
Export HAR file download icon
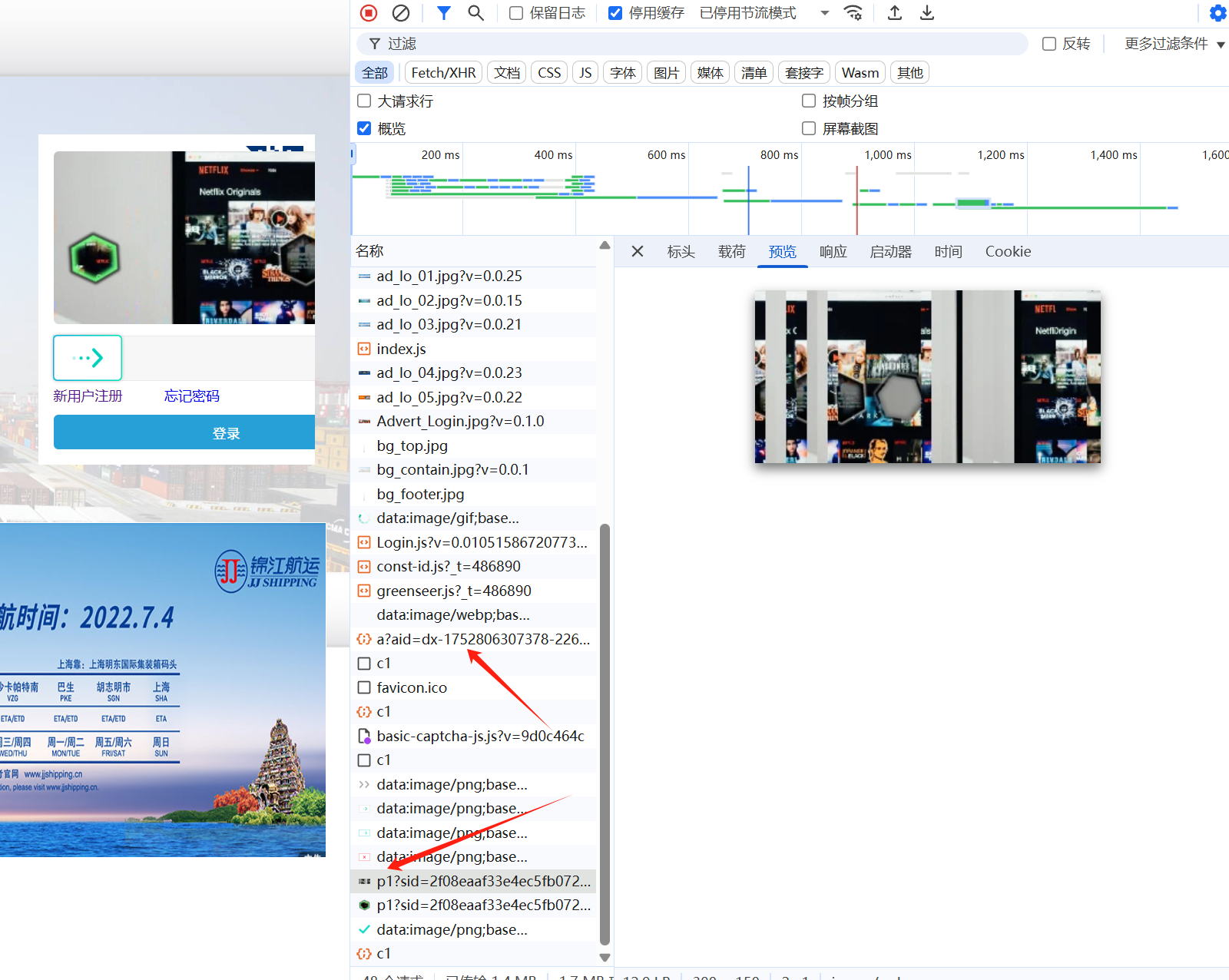tap(927, 13)
